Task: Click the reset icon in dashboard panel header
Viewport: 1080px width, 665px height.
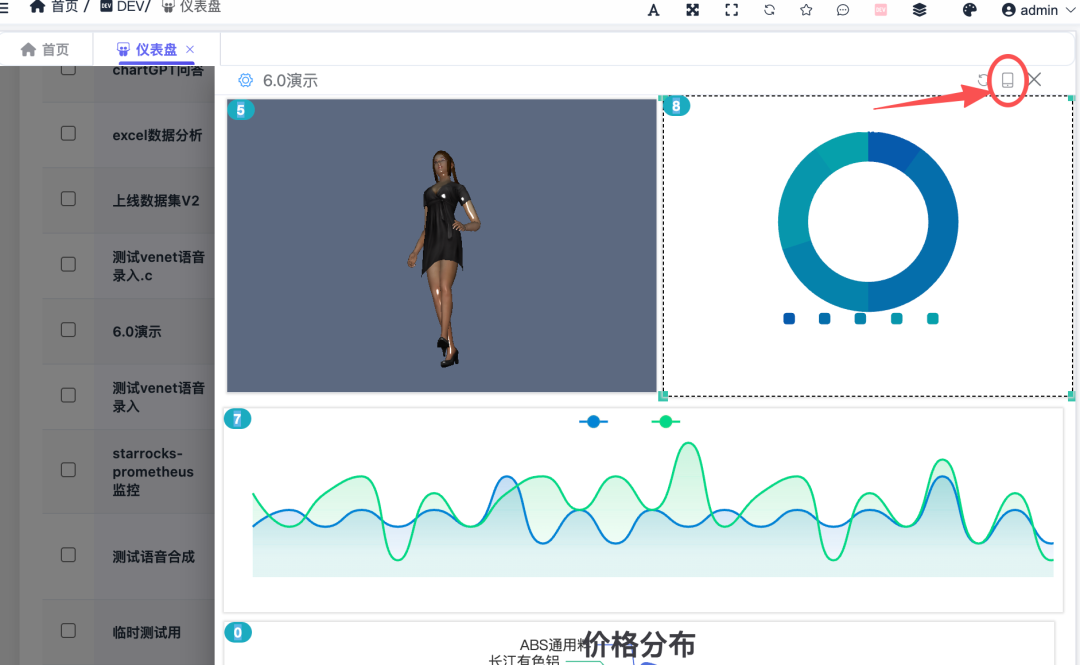Action: (983, 80)
